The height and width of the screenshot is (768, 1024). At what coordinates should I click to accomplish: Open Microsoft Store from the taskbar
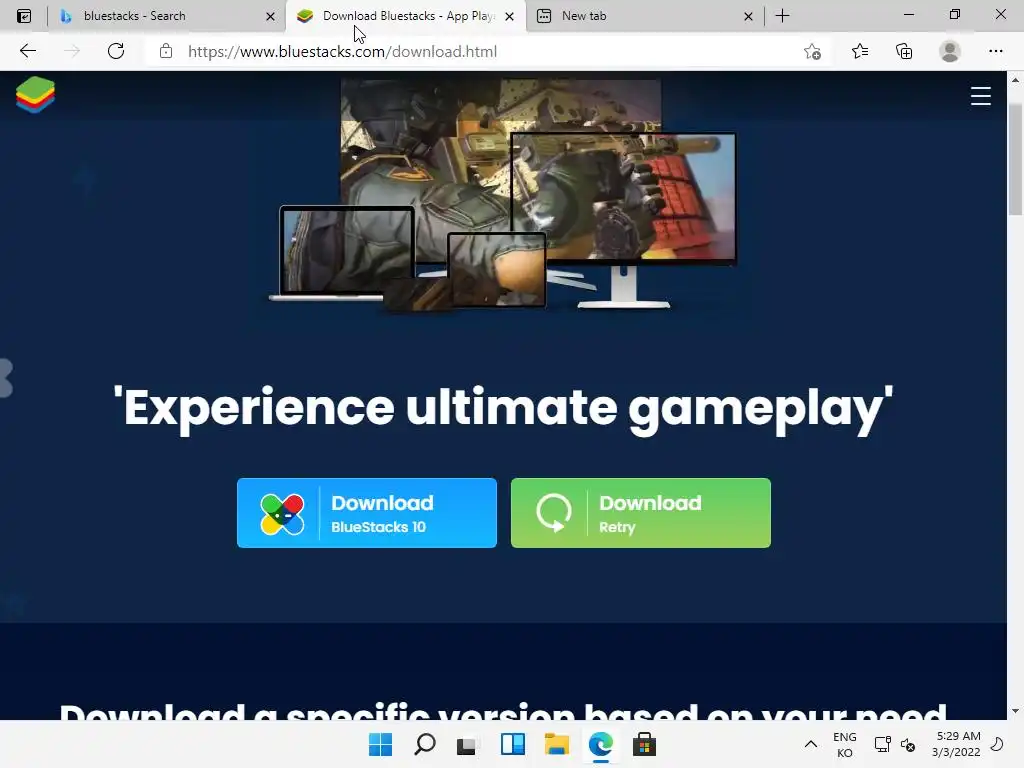pyautogui.click(x=644, y=744)
